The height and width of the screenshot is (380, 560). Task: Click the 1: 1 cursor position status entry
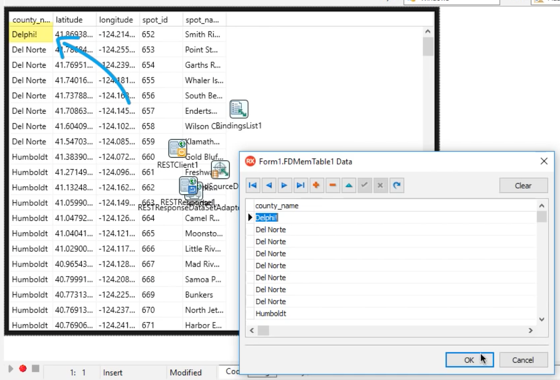[78, 372]
